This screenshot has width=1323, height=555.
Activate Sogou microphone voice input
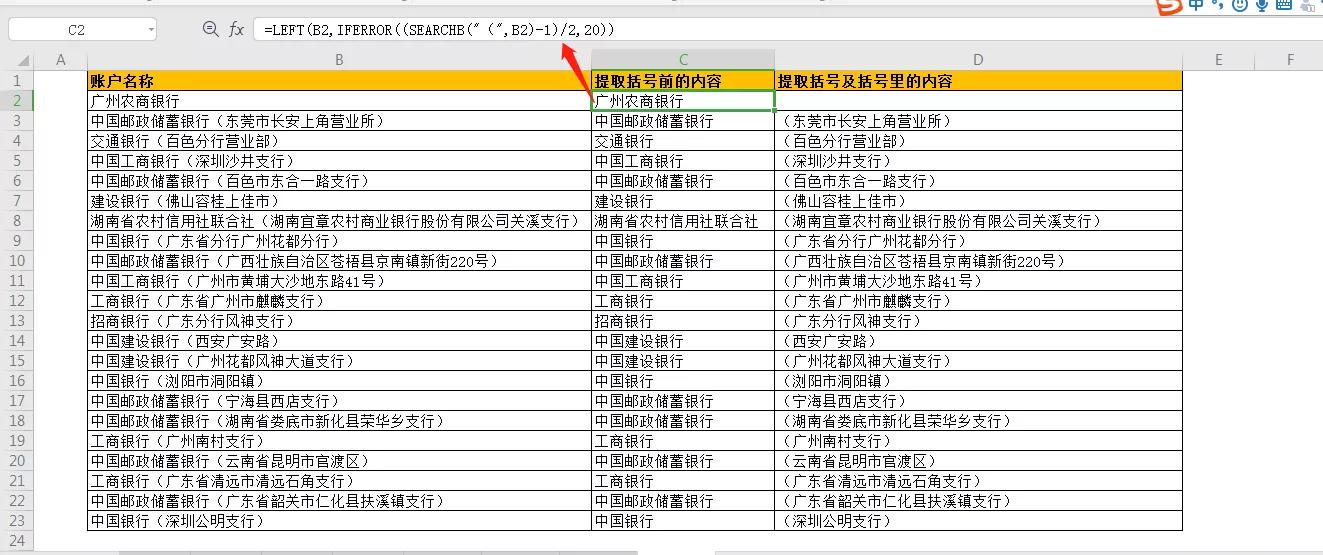coord(1262,6)
